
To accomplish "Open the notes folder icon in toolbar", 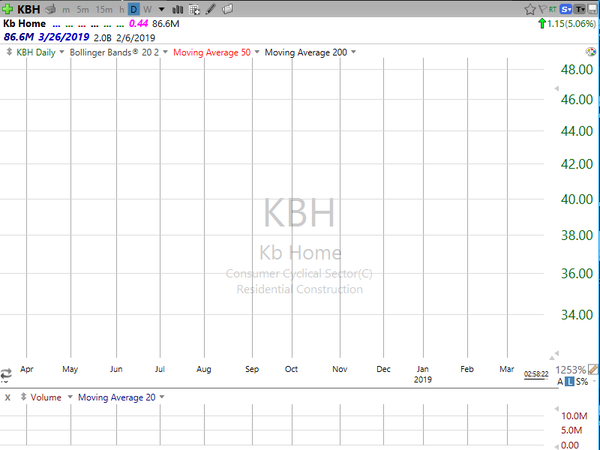I will (x=227, y=9).
